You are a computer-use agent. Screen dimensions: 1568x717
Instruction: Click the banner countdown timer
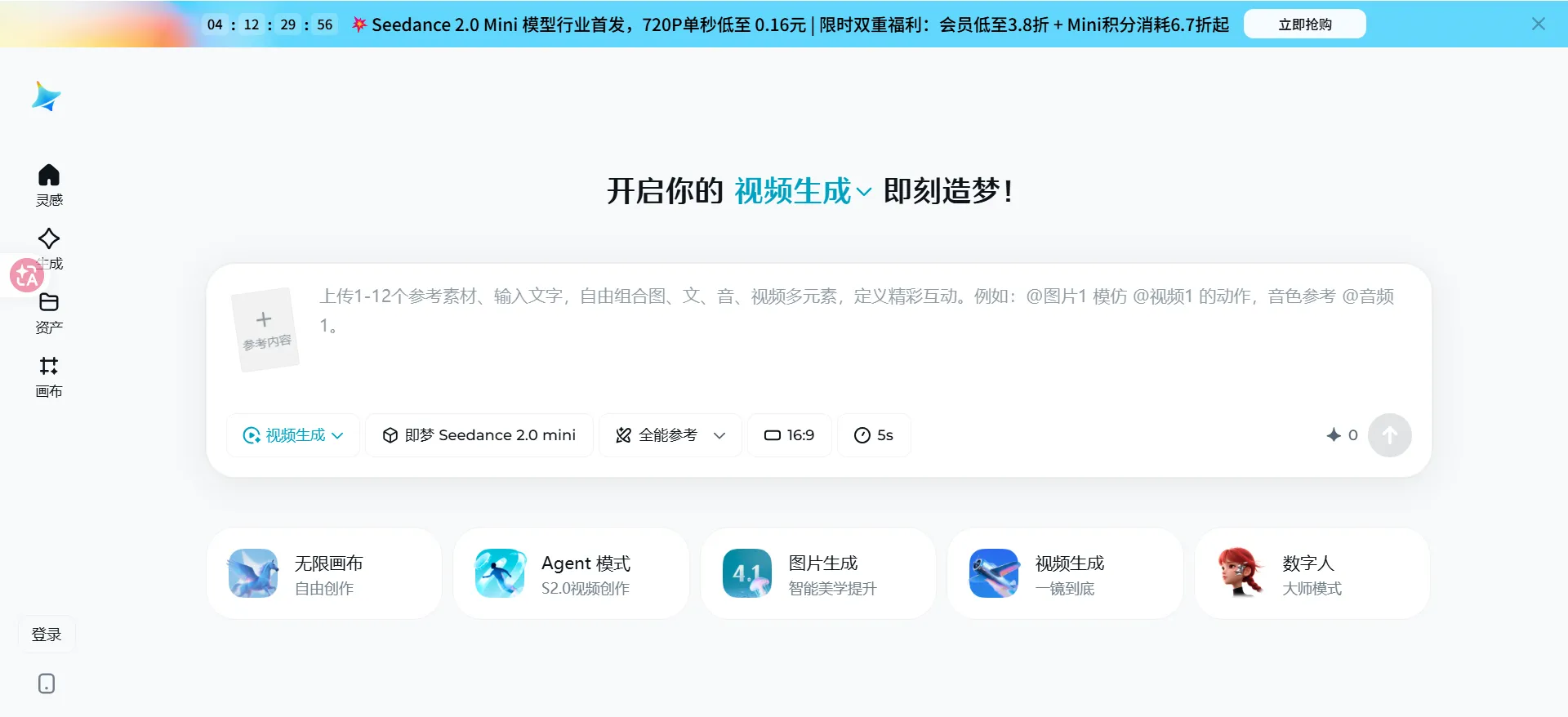click(269, 24)
